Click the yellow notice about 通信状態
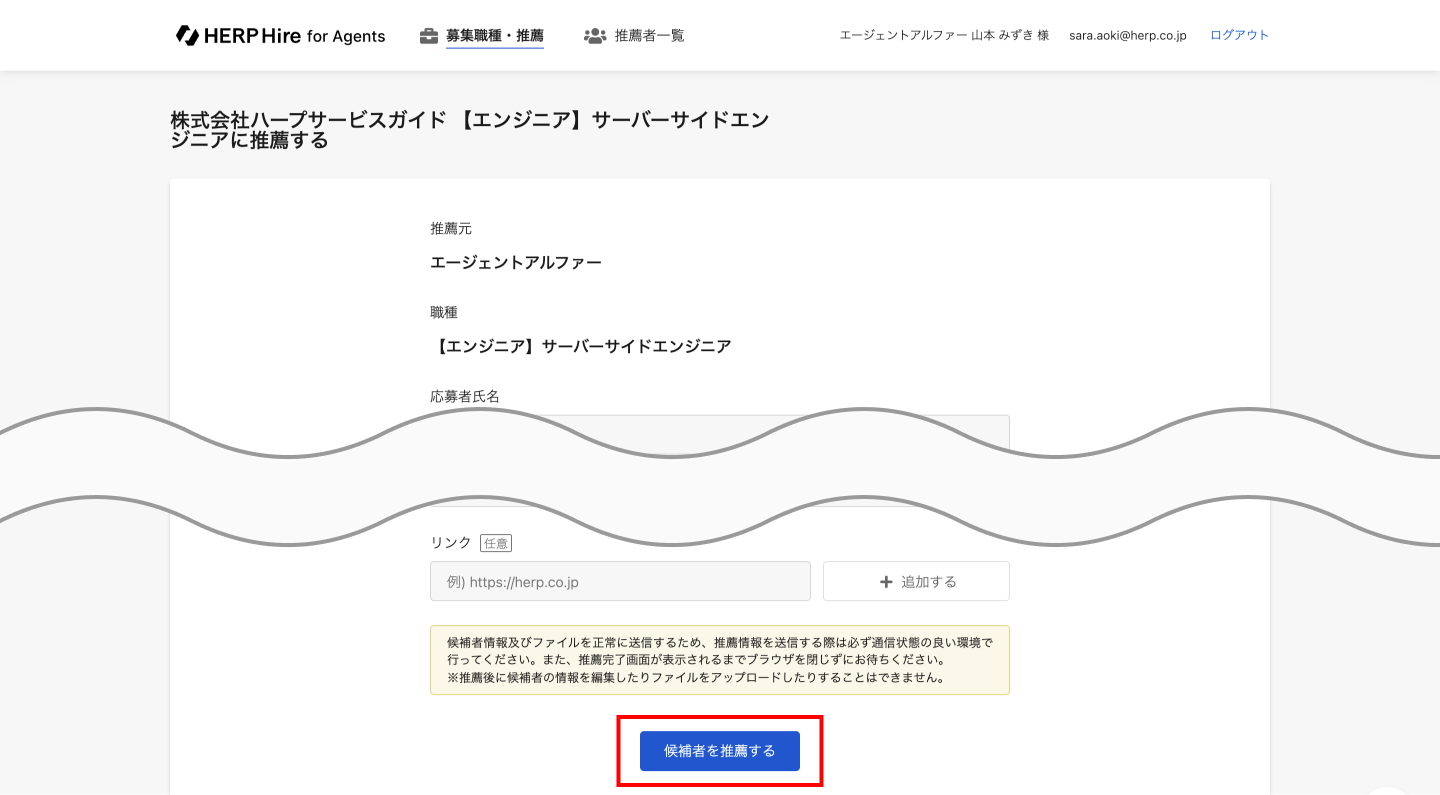 coord(720,660)
